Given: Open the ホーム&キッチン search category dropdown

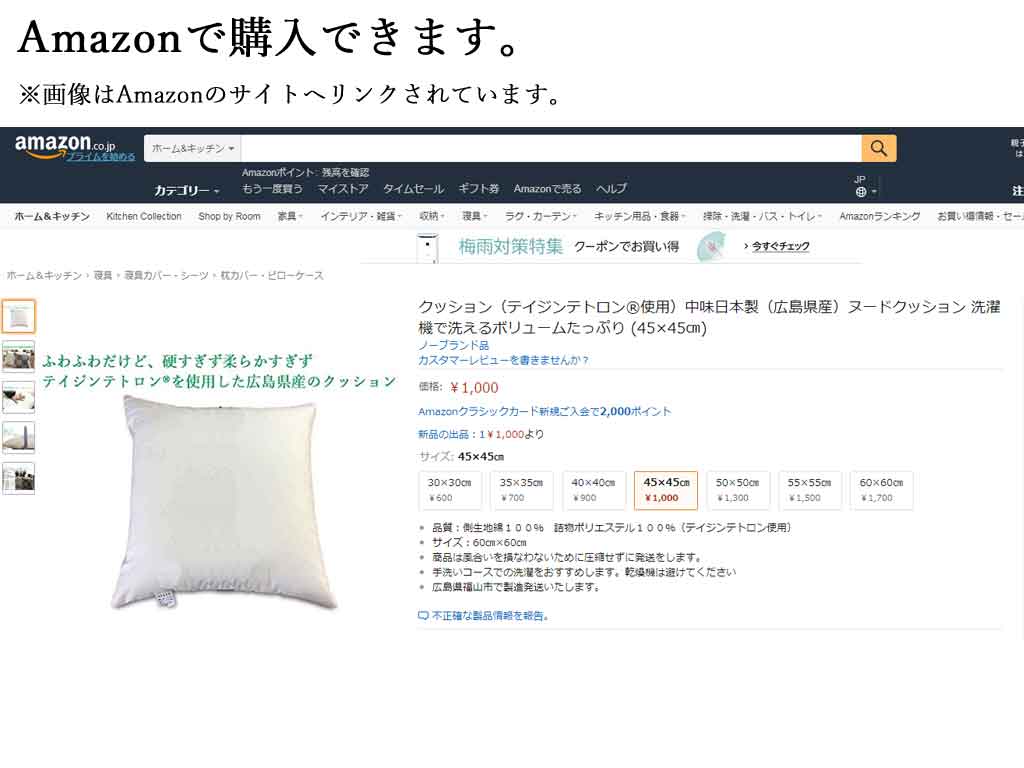Looking at the screenshot, I should point(193,148).
